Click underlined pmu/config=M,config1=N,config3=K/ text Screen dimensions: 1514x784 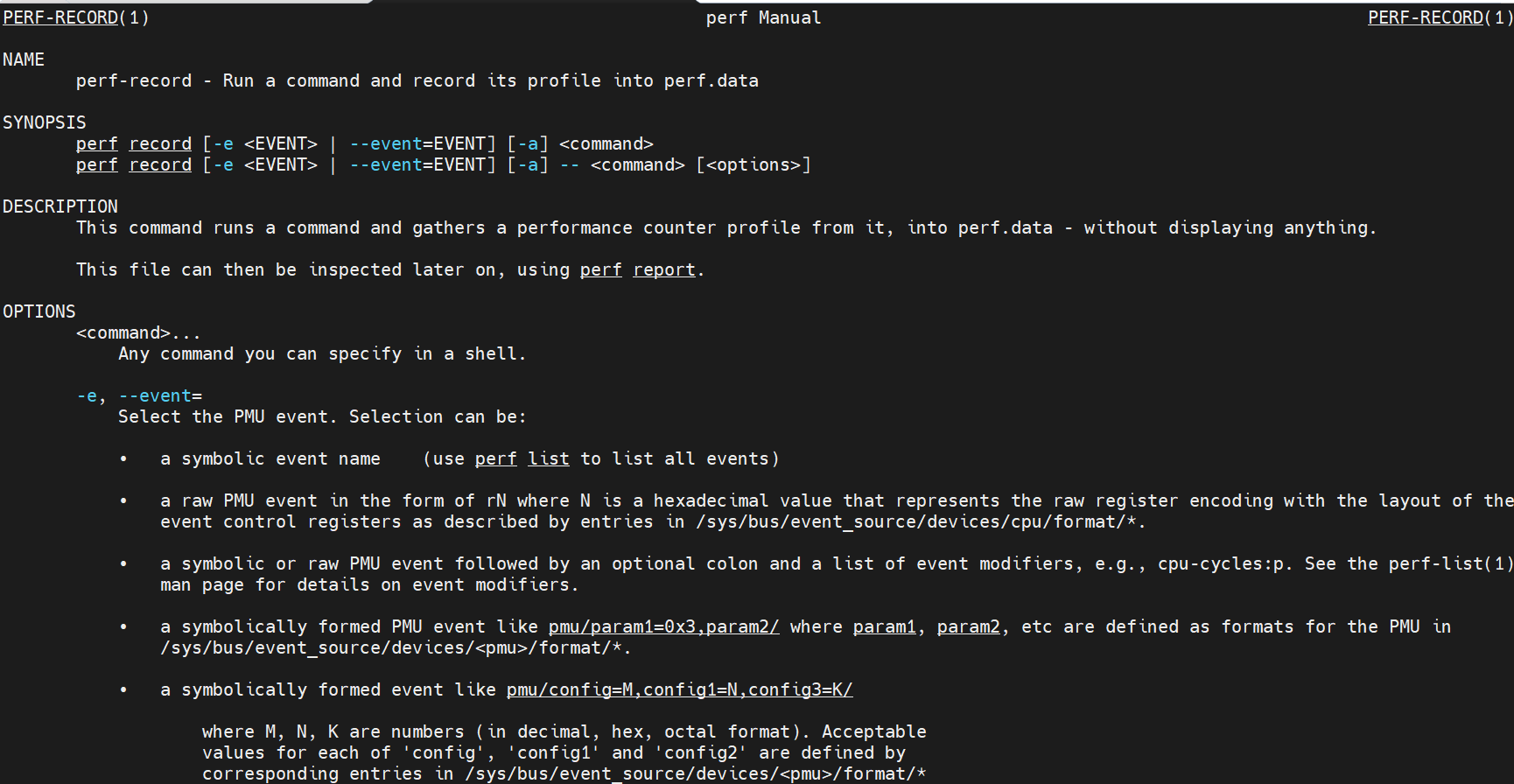[x=679, y=689]
